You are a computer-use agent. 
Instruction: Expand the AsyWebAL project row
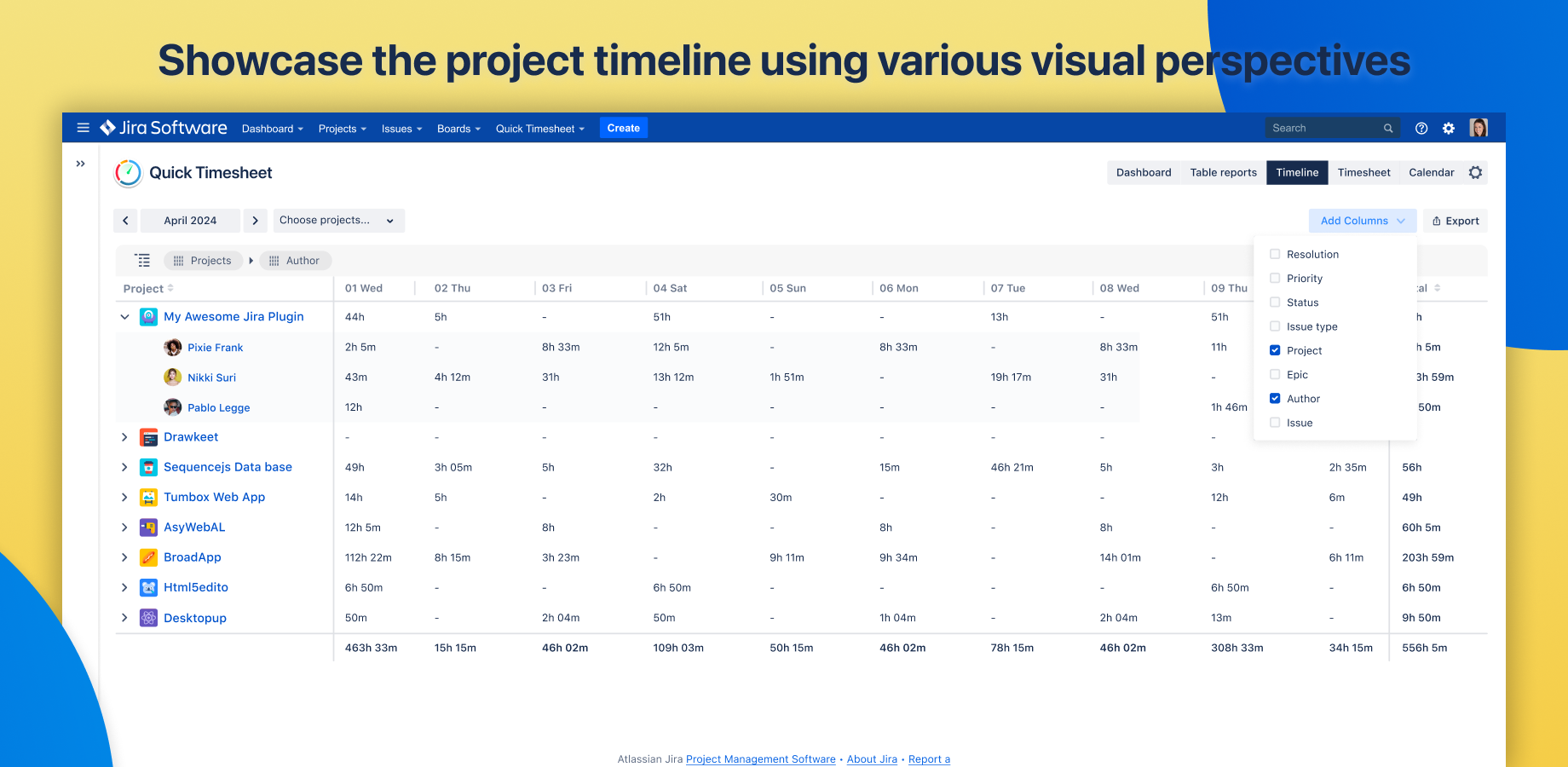coord(124,528)
